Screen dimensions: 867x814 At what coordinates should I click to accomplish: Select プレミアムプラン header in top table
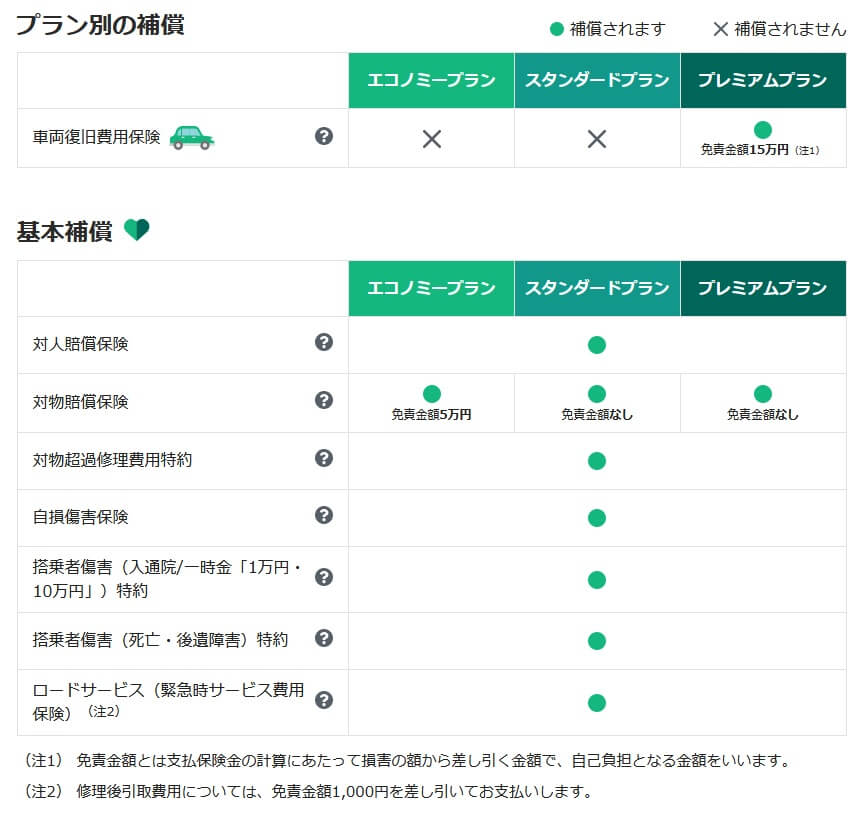(763, 80)
